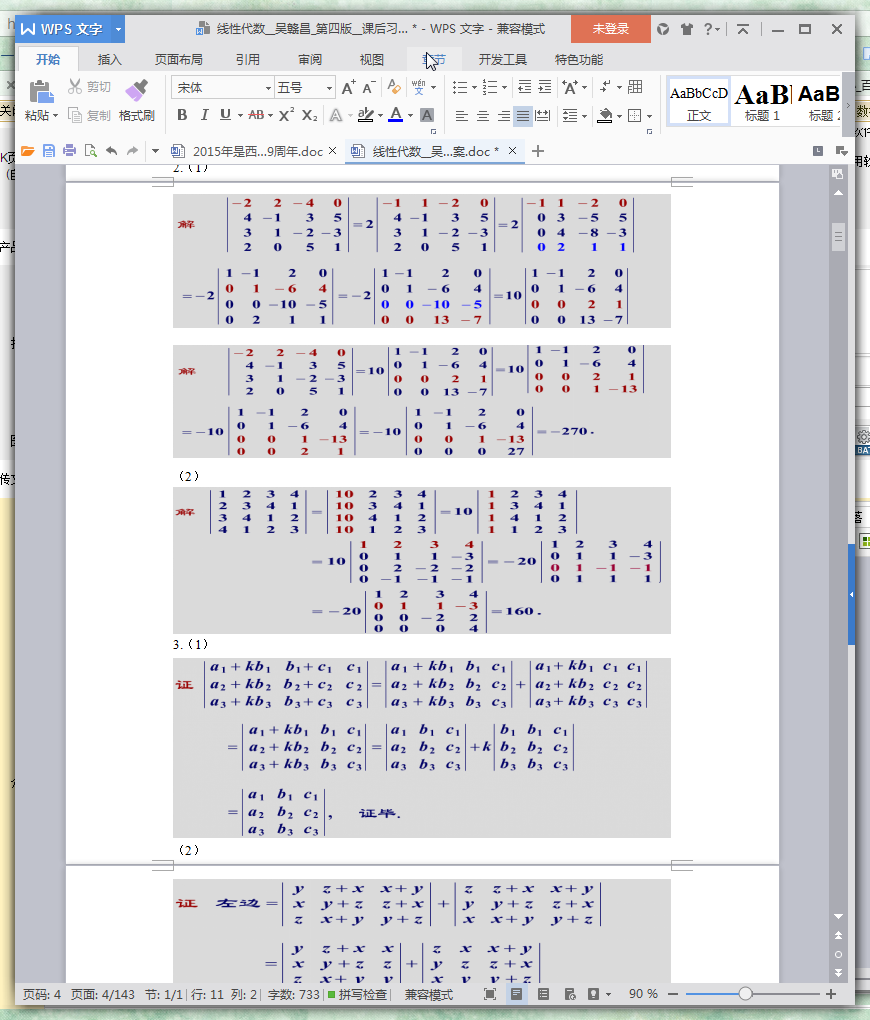Screen dimensions: 870x1020
Task: Apply the 标题 1 (Heading 1) style
Action: click(762, 101)
